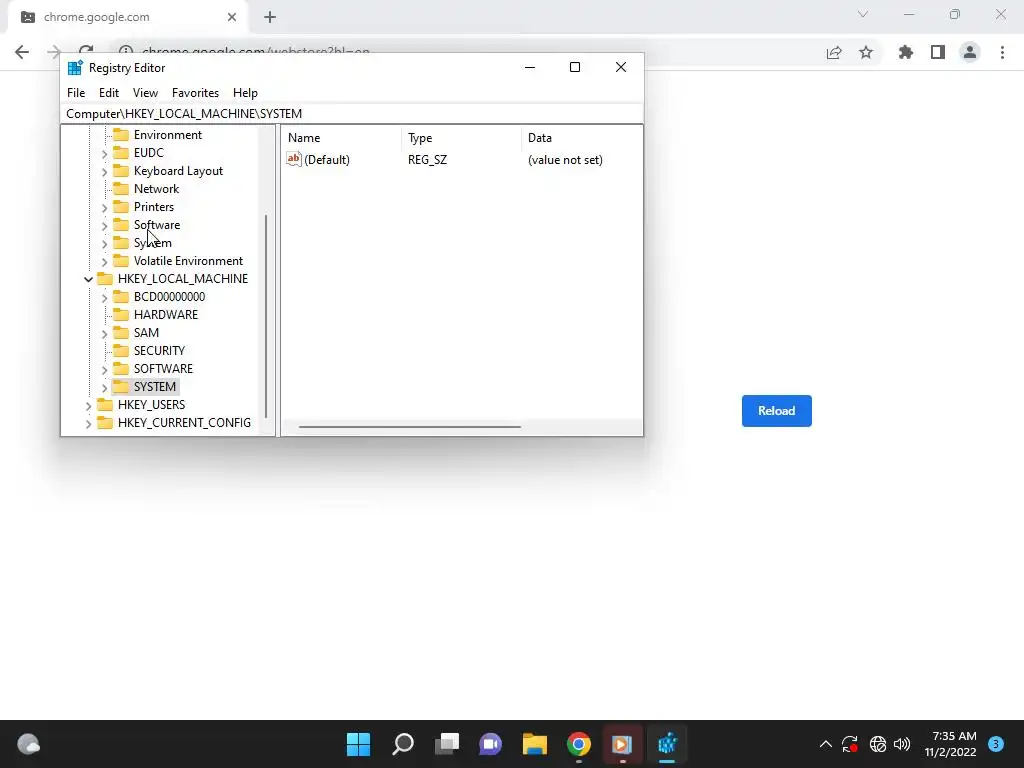
Task: Click the REG_SZ type cell
Action: point(427,160)
